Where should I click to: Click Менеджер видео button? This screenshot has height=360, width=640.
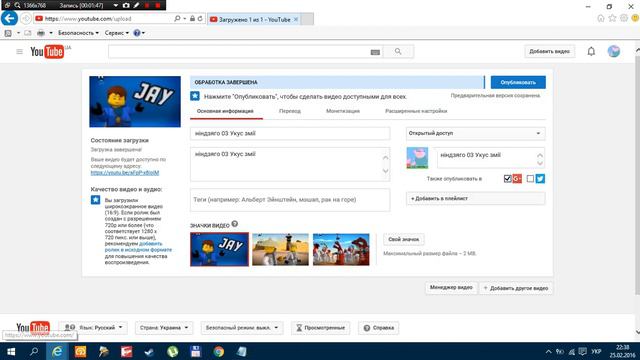451,288
